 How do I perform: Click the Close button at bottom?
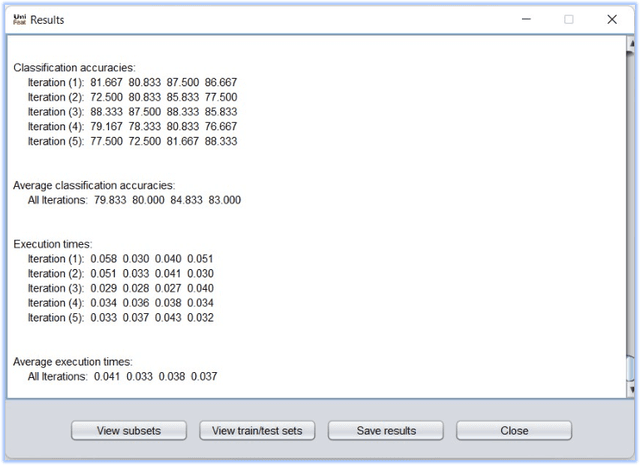[x=514, y=430]
